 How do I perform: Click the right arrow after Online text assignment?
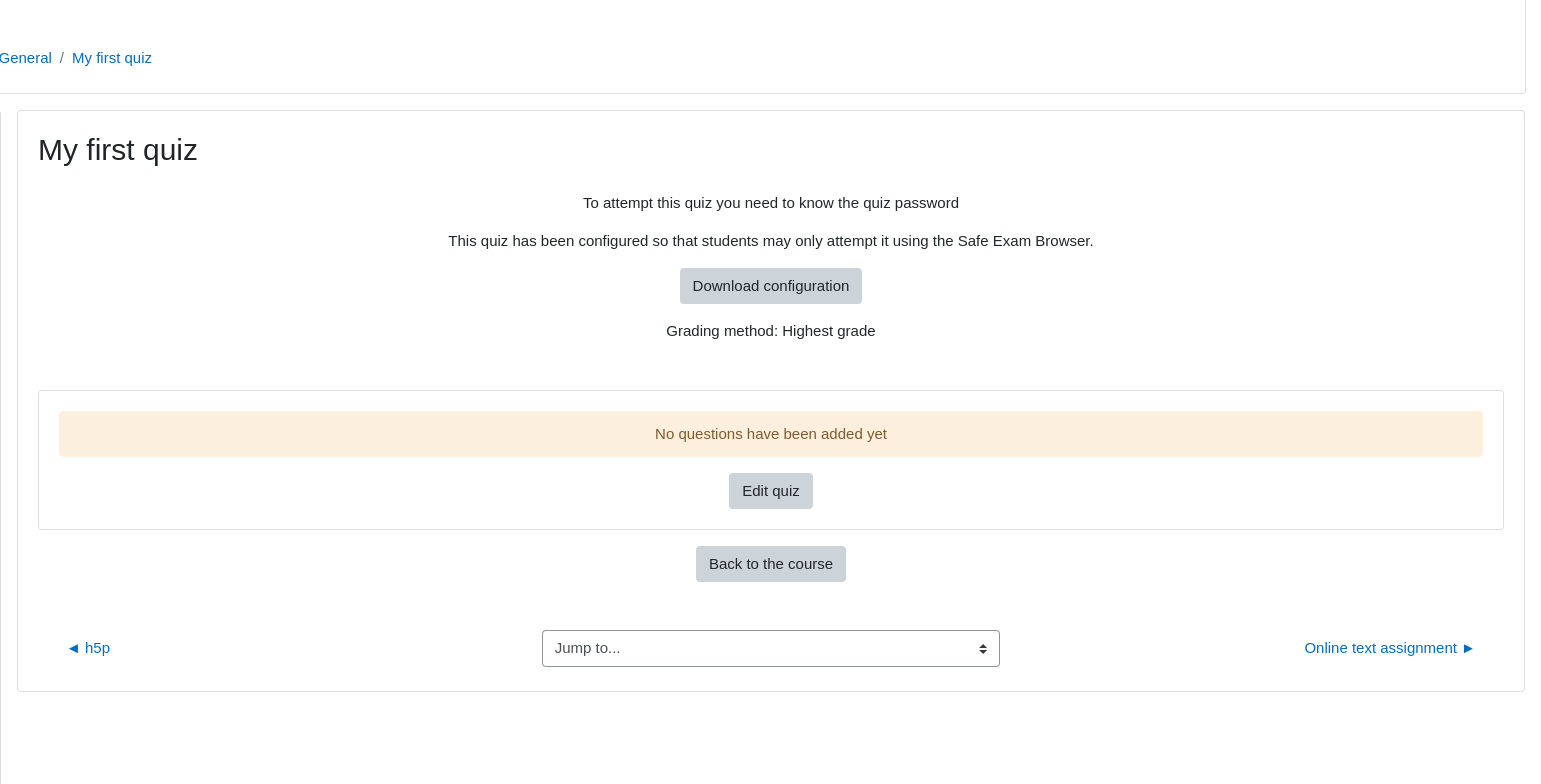1468,648
